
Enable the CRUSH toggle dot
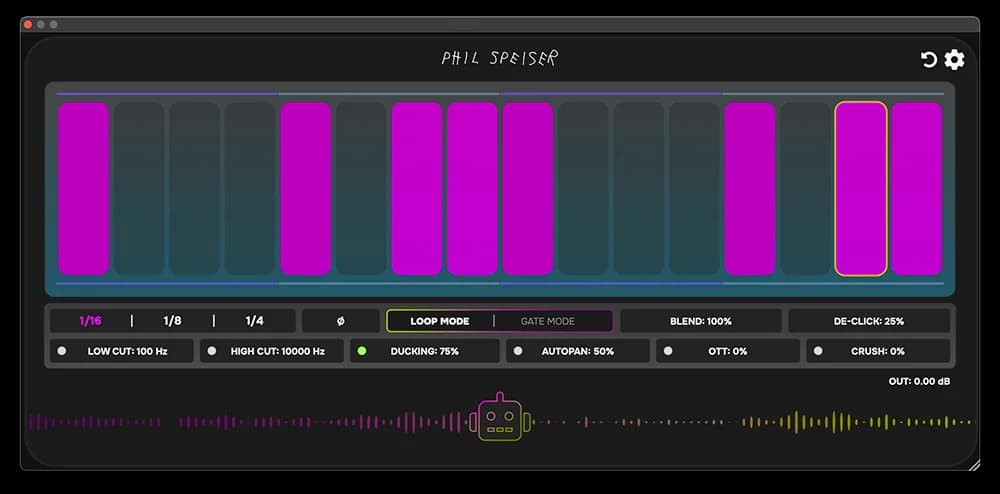818,351
